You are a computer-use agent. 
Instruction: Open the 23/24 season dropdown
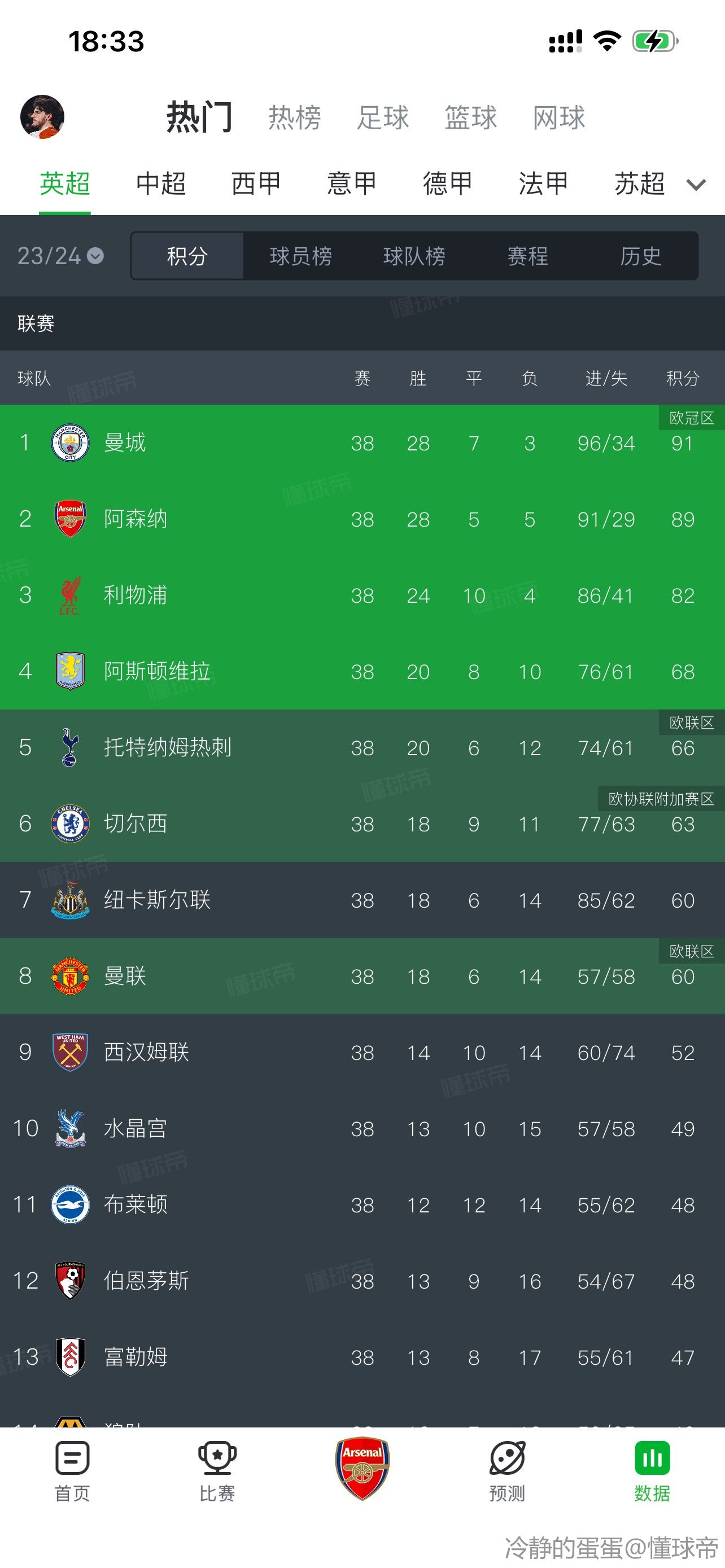pyautogui.click(x=60, y=256)
